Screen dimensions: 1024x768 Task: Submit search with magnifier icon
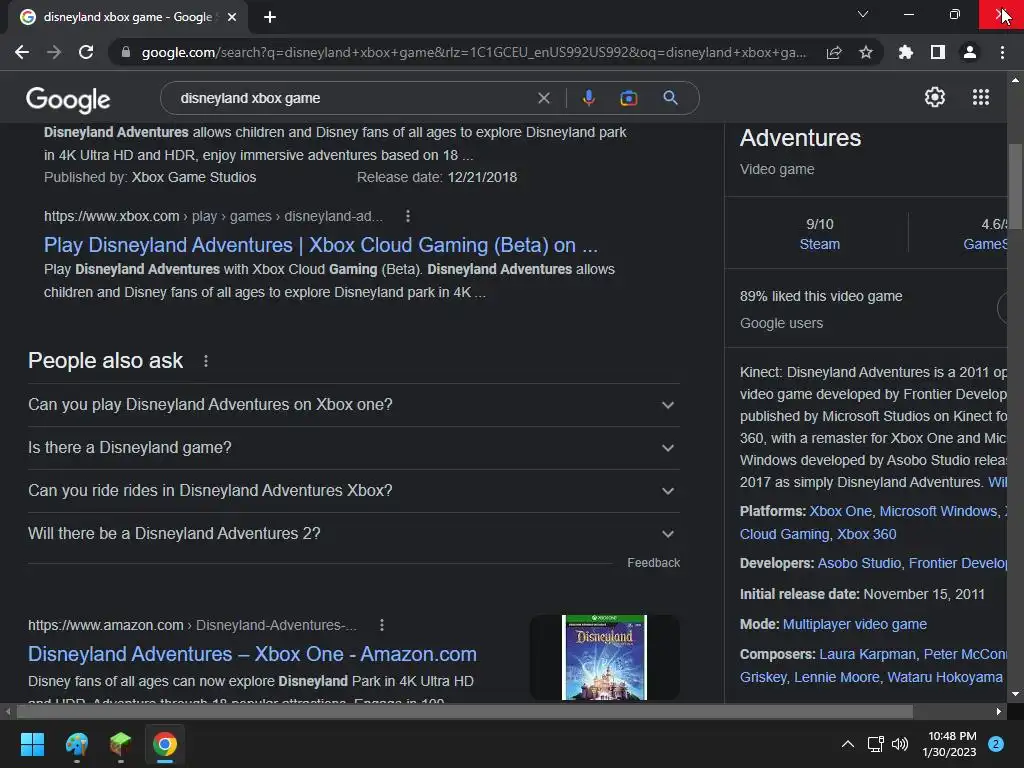coord(670,98)
